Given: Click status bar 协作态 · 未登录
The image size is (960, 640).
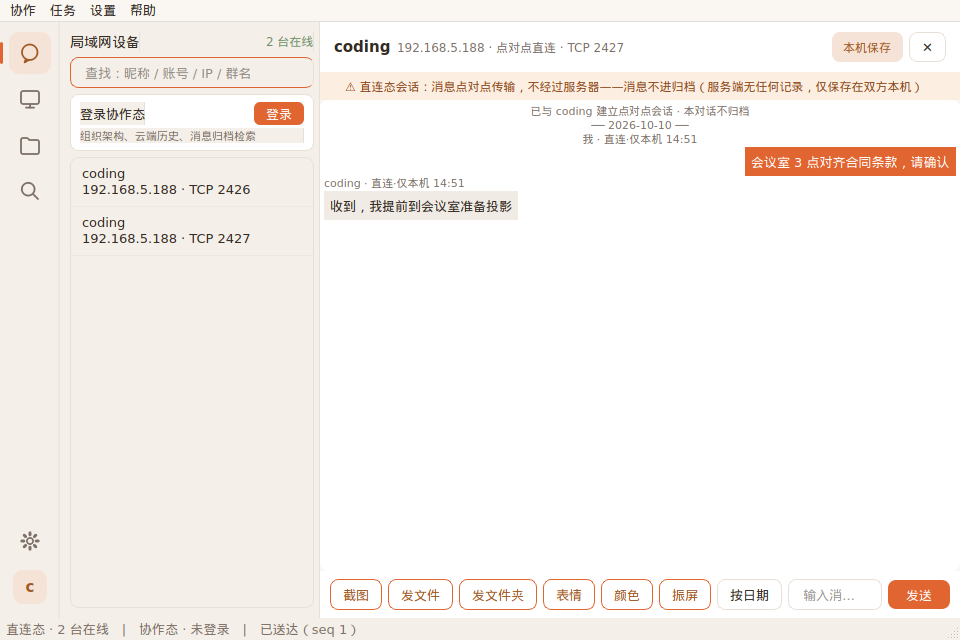Looking at the screenshot, I should (184, 630).
